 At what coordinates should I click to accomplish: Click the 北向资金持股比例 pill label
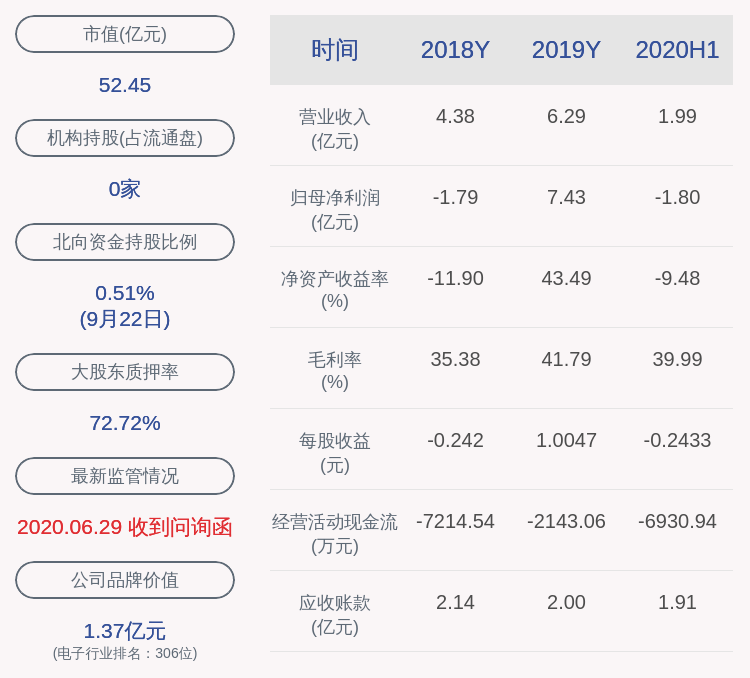coord(125,242)
